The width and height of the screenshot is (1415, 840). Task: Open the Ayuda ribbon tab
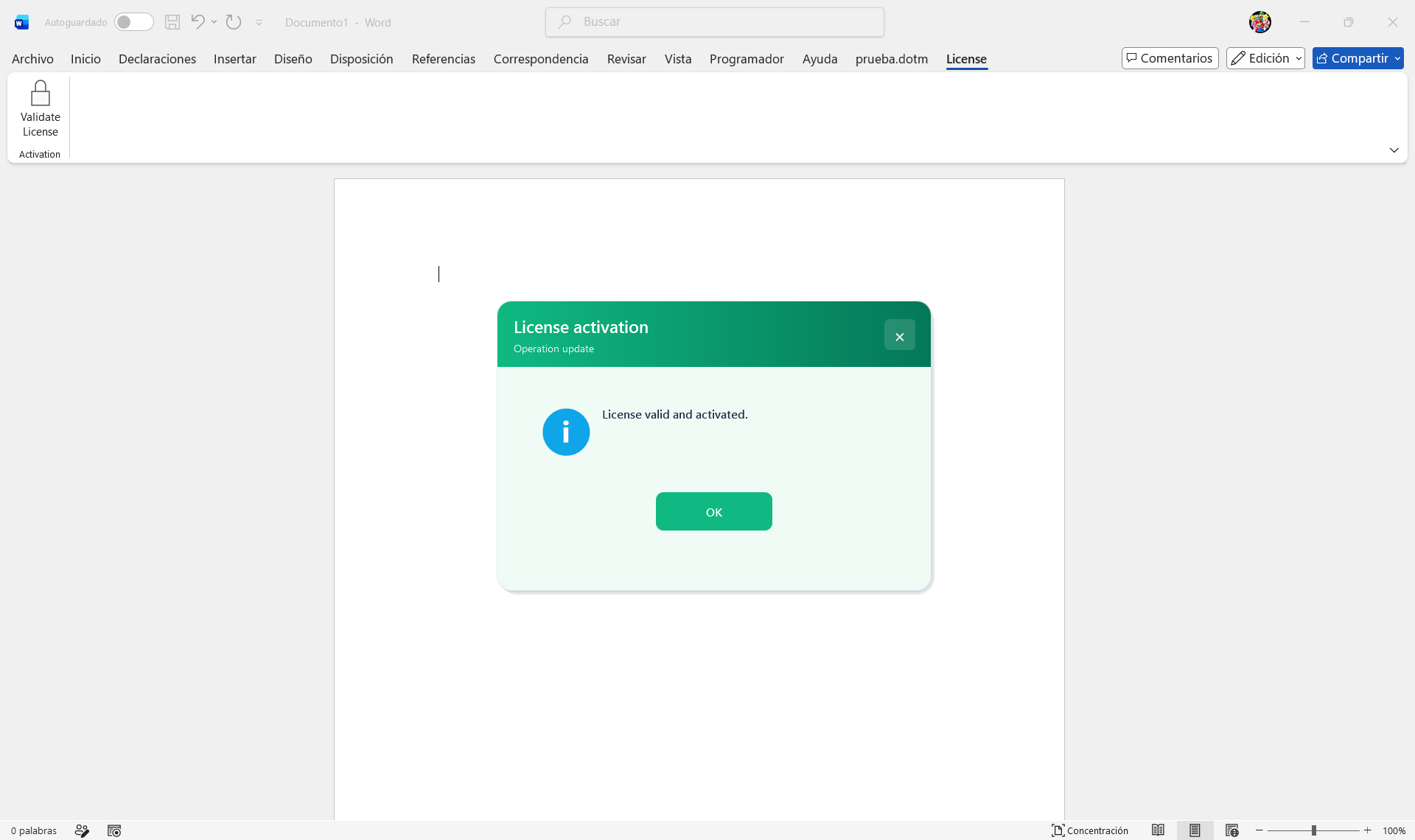[x=820, y=59]
